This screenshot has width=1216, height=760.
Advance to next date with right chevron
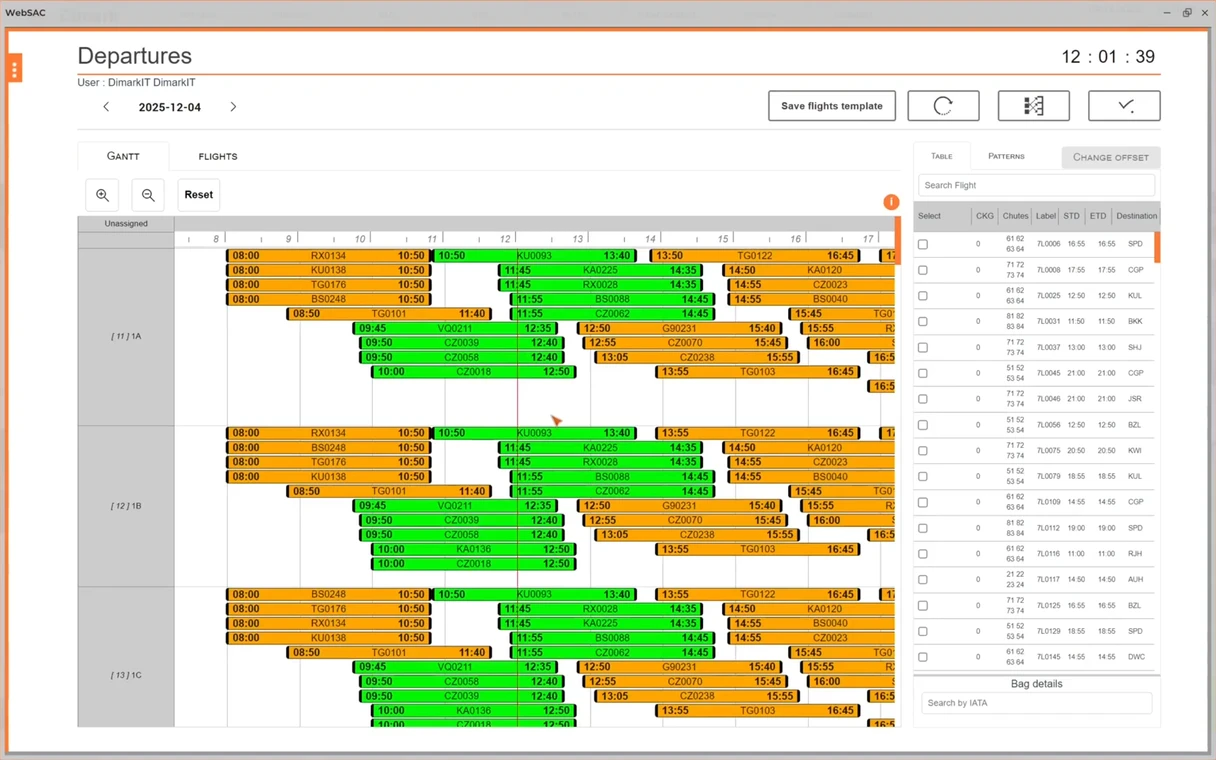click(233, 107)
